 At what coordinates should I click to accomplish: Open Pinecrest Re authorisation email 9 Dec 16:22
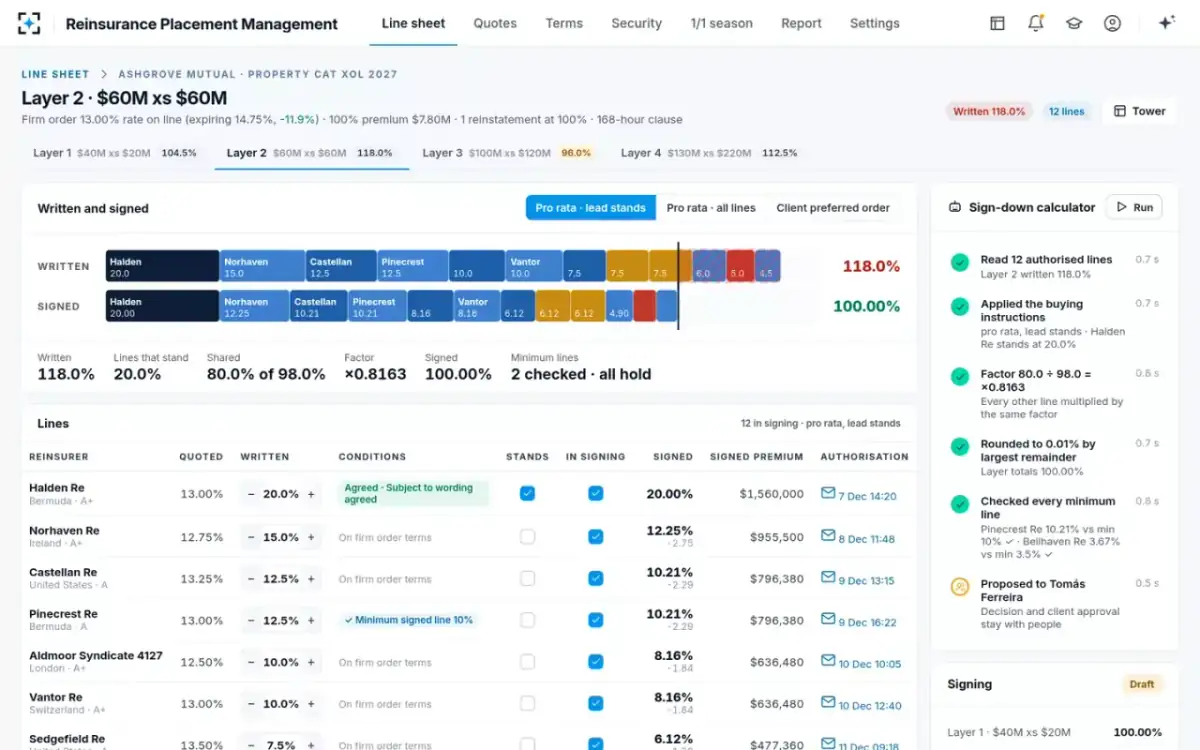(x=858, y=621)
